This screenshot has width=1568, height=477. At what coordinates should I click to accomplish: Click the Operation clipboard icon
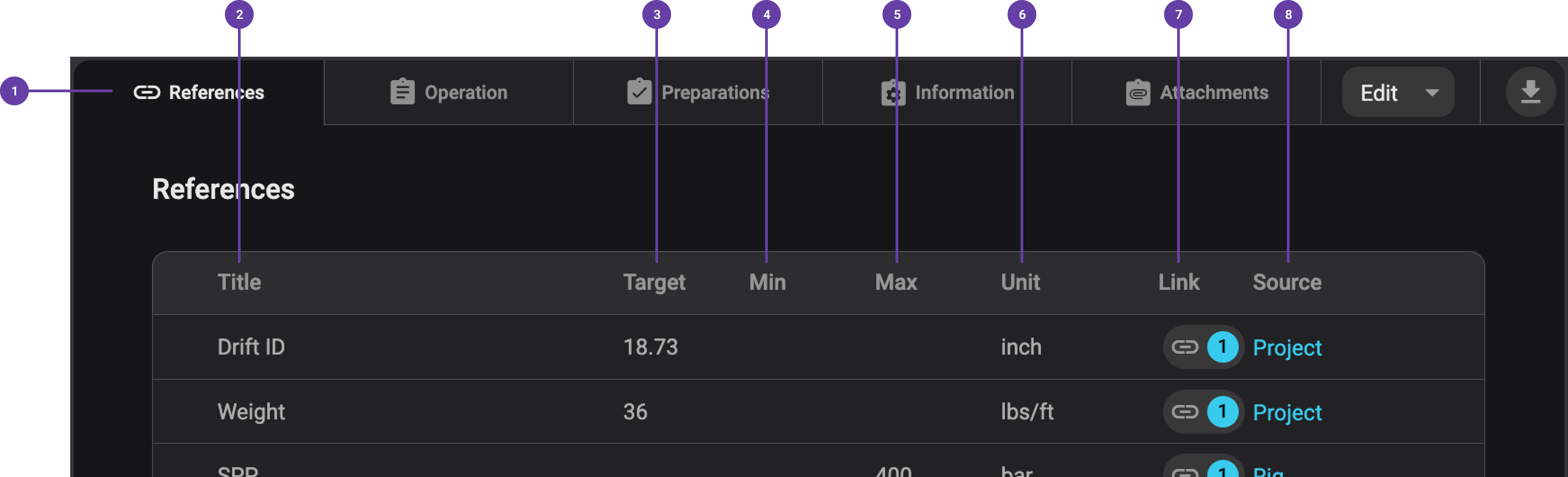coord(403,93)
